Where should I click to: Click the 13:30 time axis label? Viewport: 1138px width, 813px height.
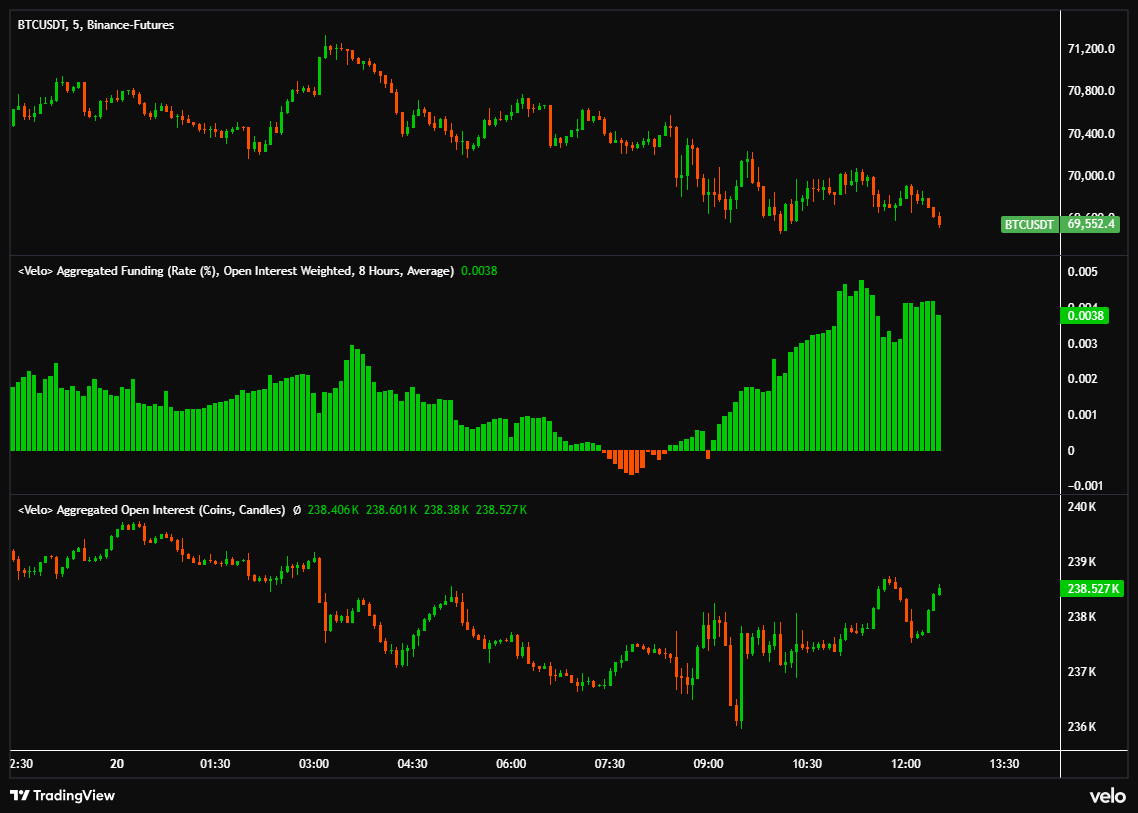click(x=1004, y=764)
